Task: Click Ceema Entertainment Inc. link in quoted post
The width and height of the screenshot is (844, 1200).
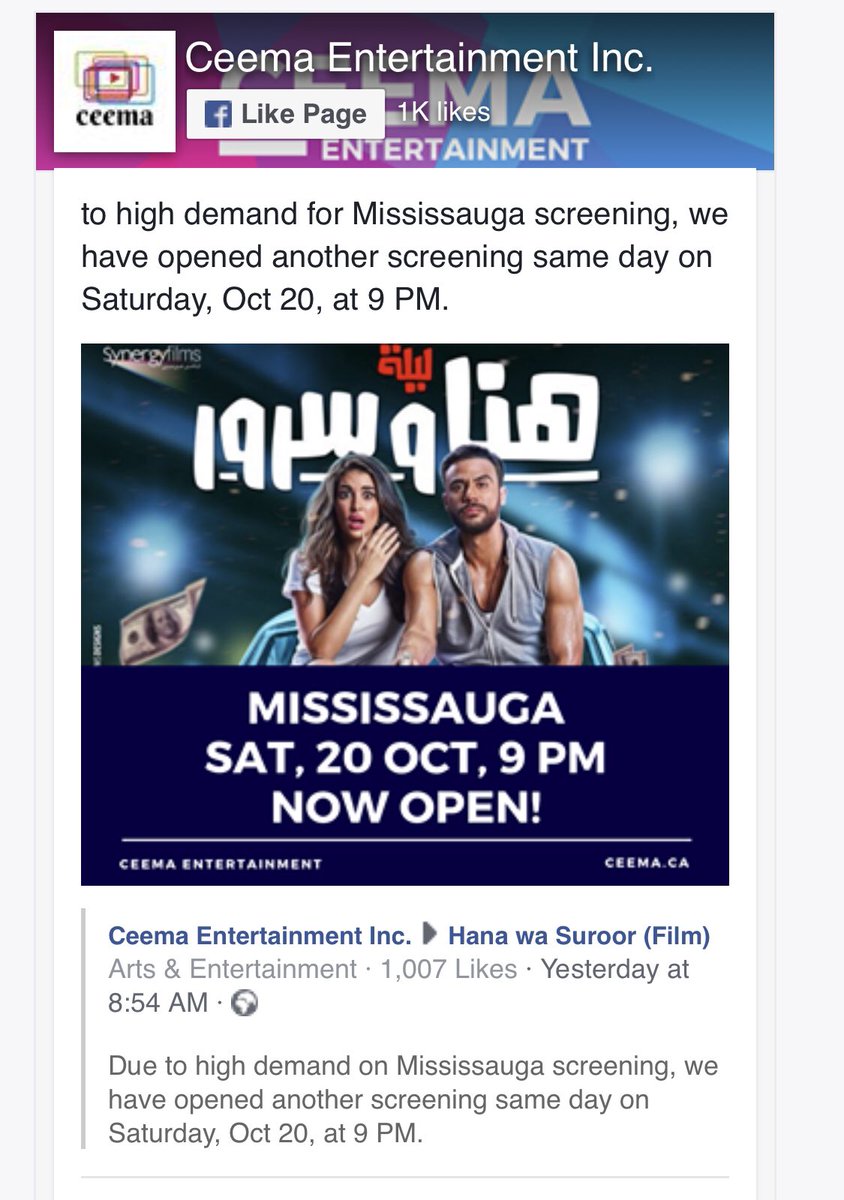Action: point(260,936)
